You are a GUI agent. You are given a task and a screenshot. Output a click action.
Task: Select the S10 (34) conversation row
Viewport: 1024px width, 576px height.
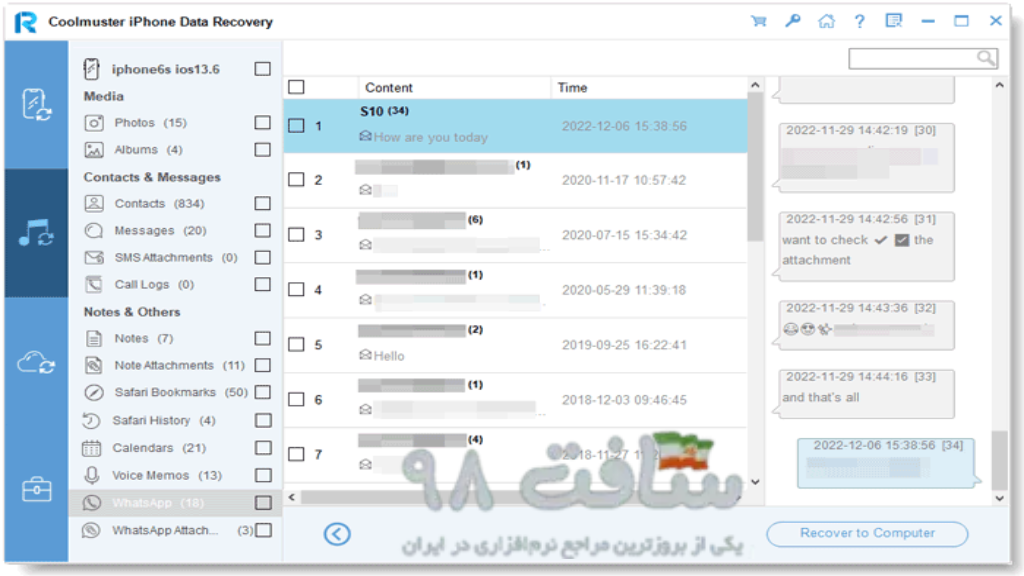pos(515,125)
